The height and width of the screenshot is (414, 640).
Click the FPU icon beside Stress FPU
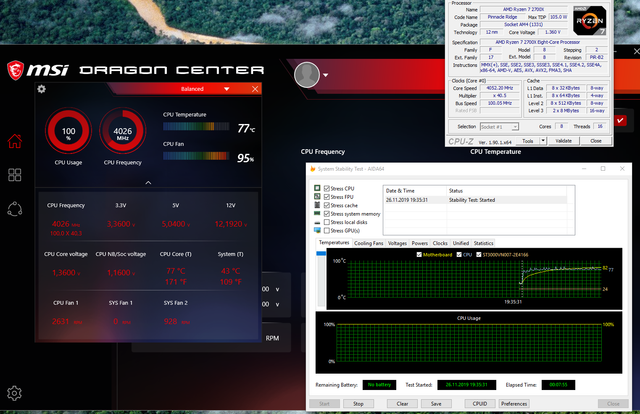pos(317,197)
